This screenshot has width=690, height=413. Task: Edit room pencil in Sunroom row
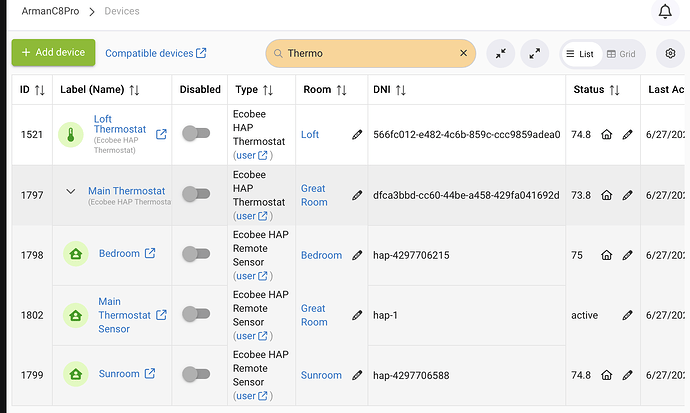357,375
